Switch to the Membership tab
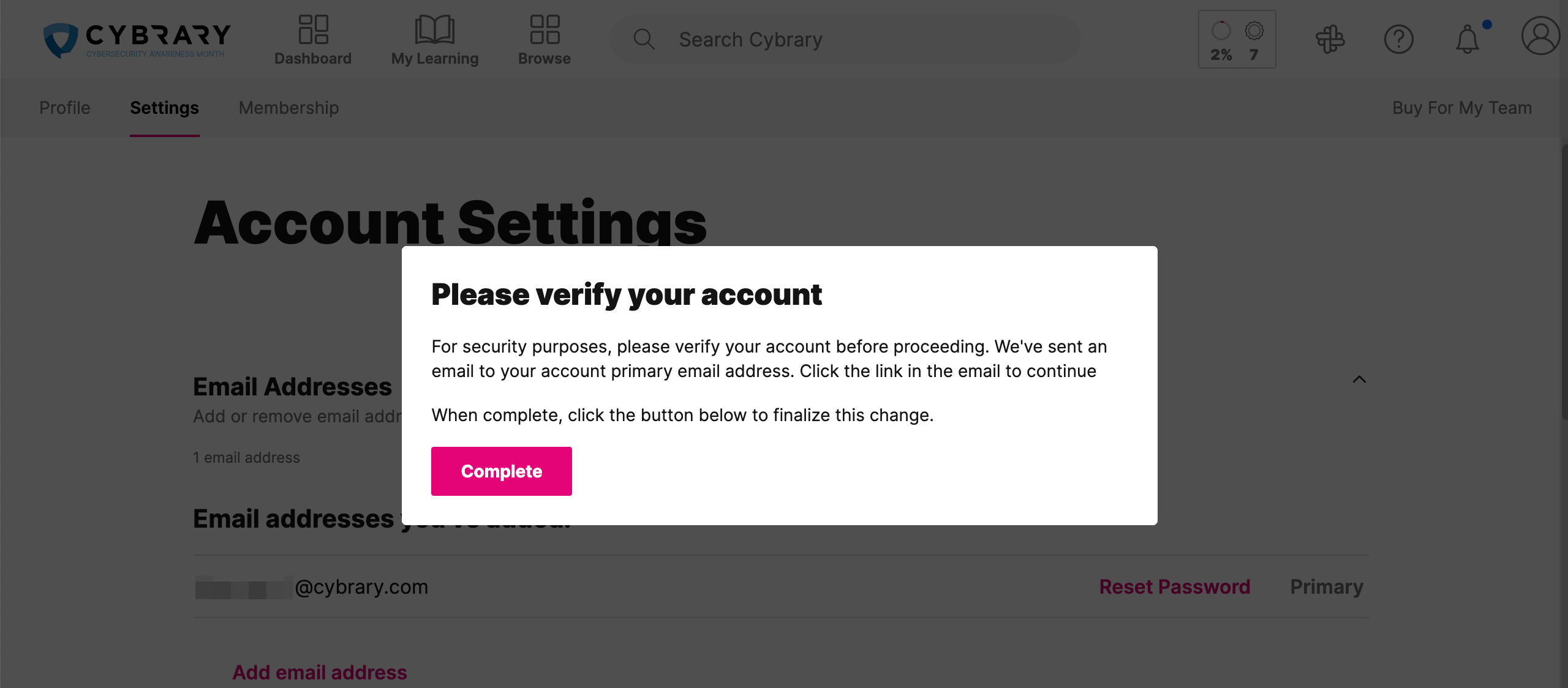The image size is (1568, 688). [x=288, y=108]
